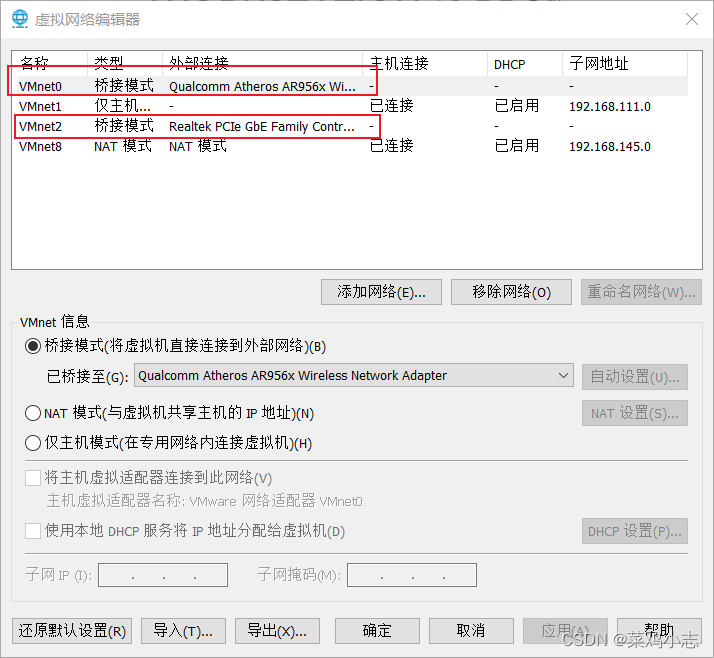Click Qualcomm Atheros AR956x Wi... cell

point(262,87)
